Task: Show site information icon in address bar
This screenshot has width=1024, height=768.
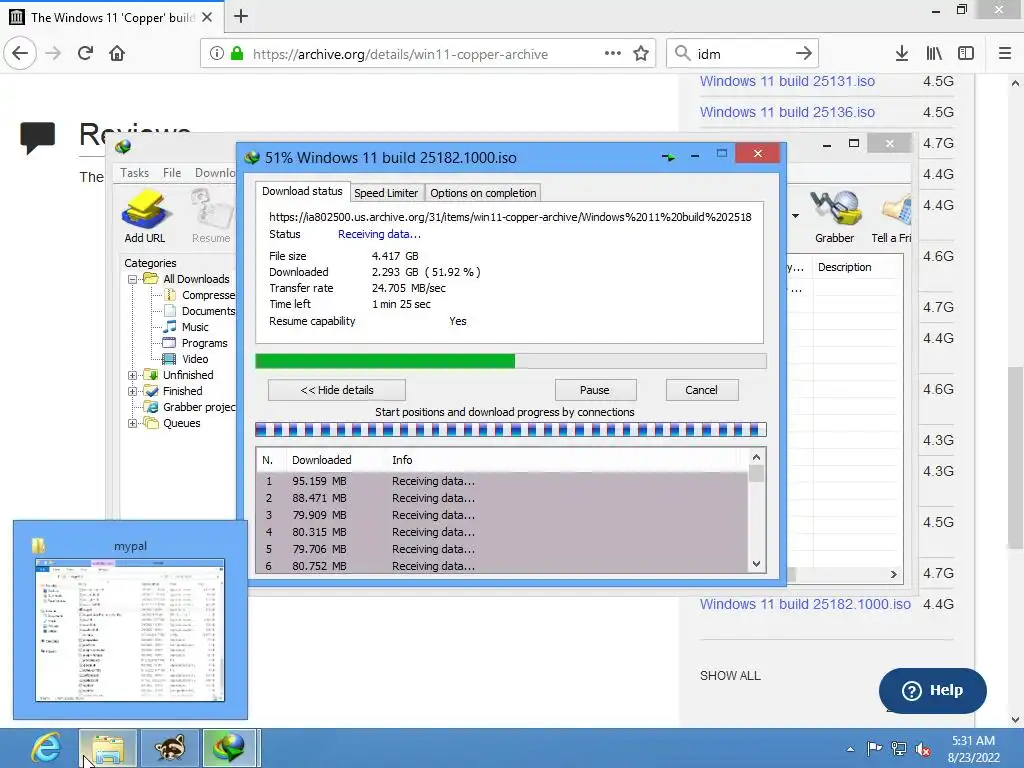Action: click(216, 54)
